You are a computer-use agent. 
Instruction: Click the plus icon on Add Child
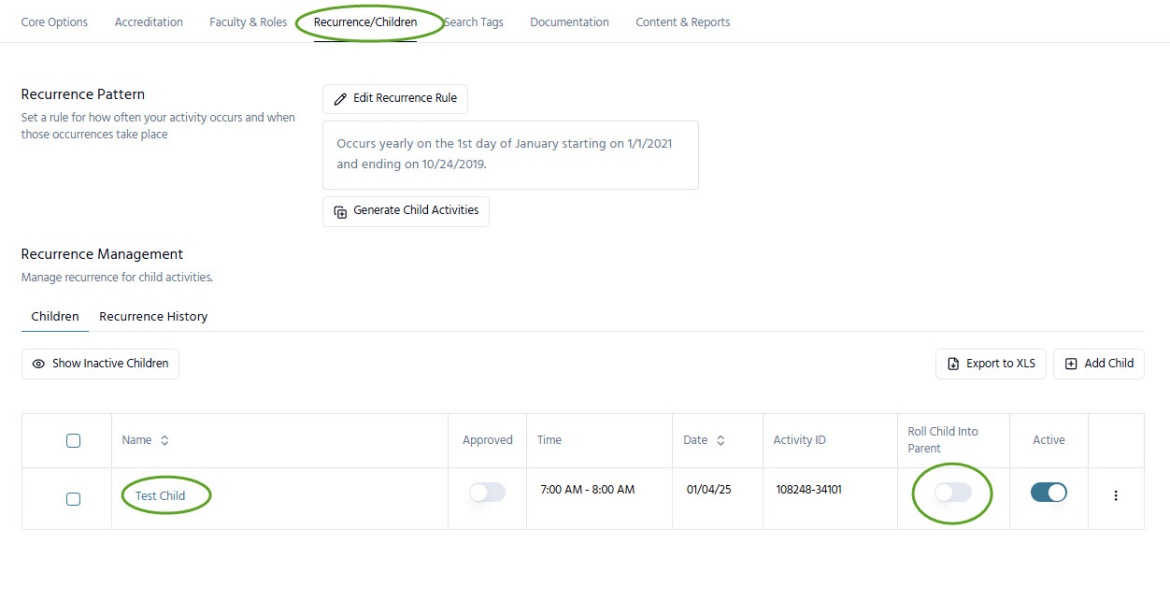click(1071, 364)
